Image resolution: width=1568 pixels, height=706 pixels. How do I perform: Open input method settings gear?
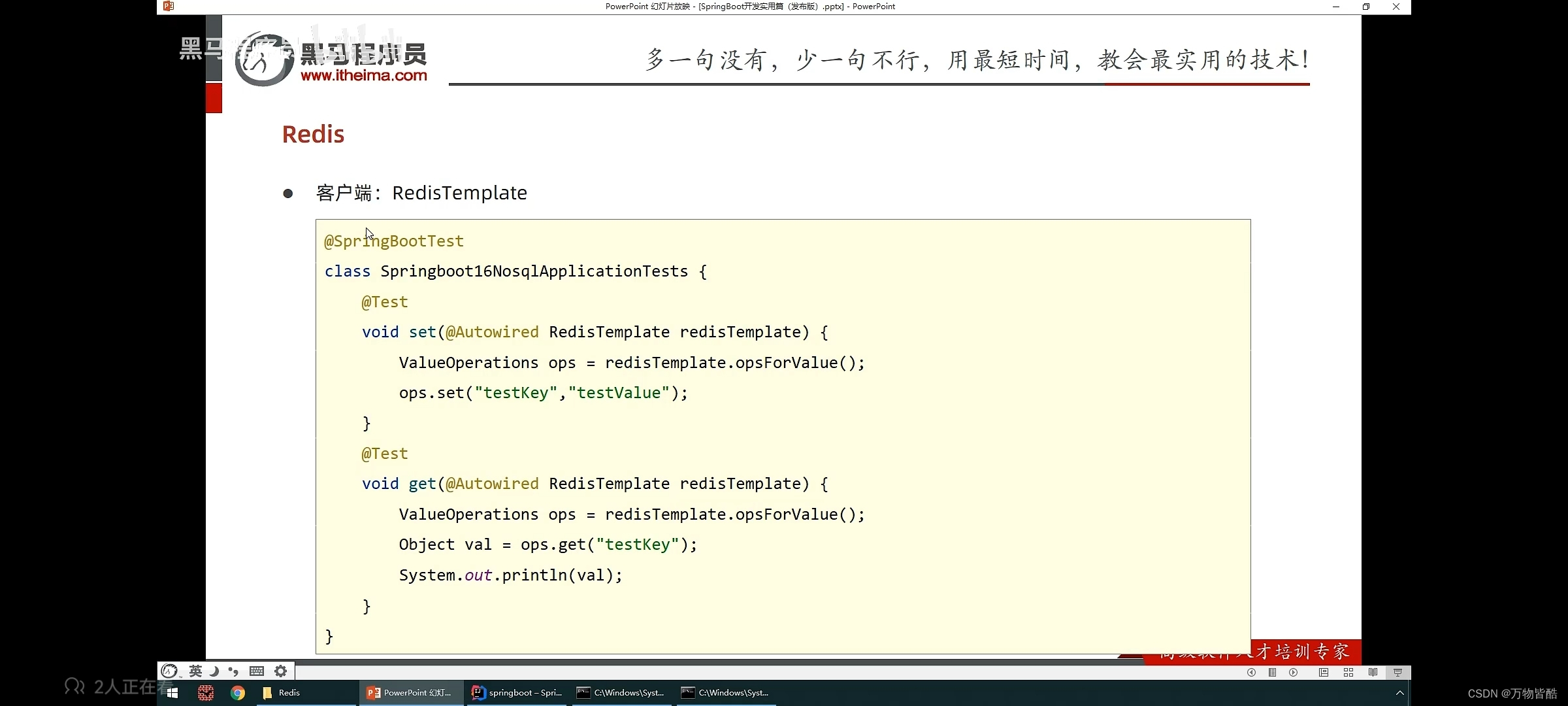click(x=281, y=671)
